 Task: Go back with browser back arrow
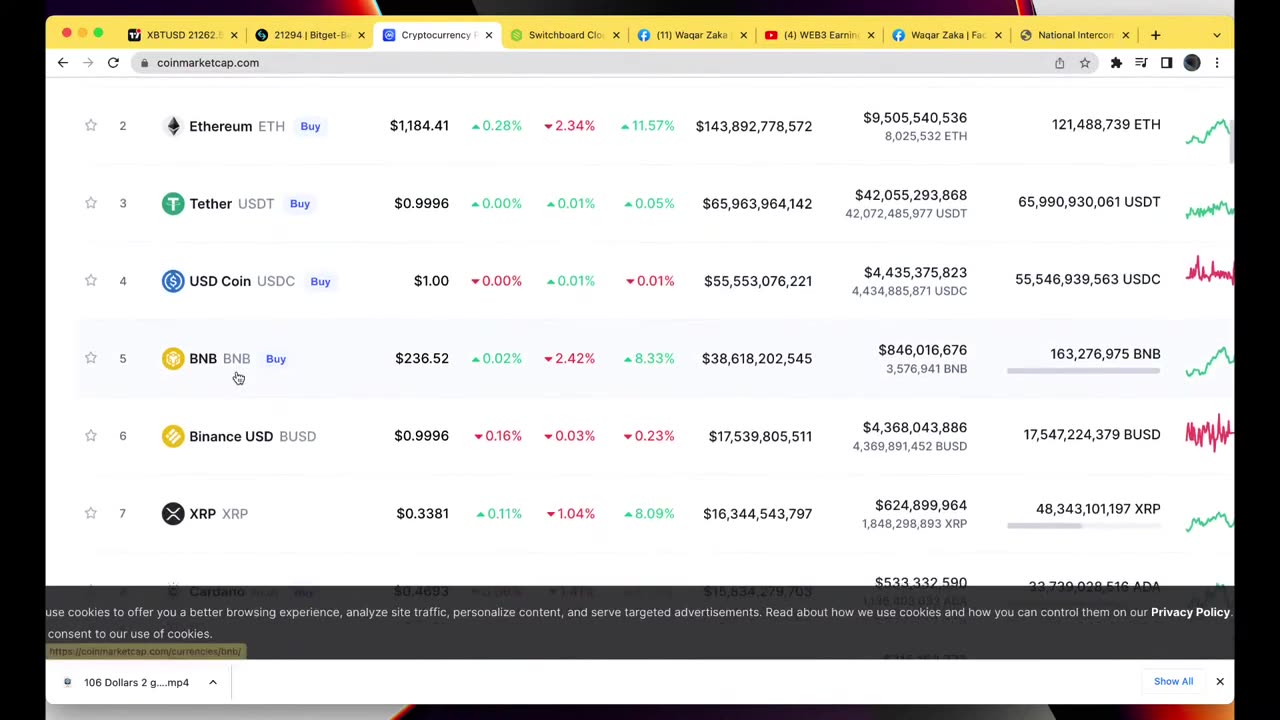coord(62,62)
